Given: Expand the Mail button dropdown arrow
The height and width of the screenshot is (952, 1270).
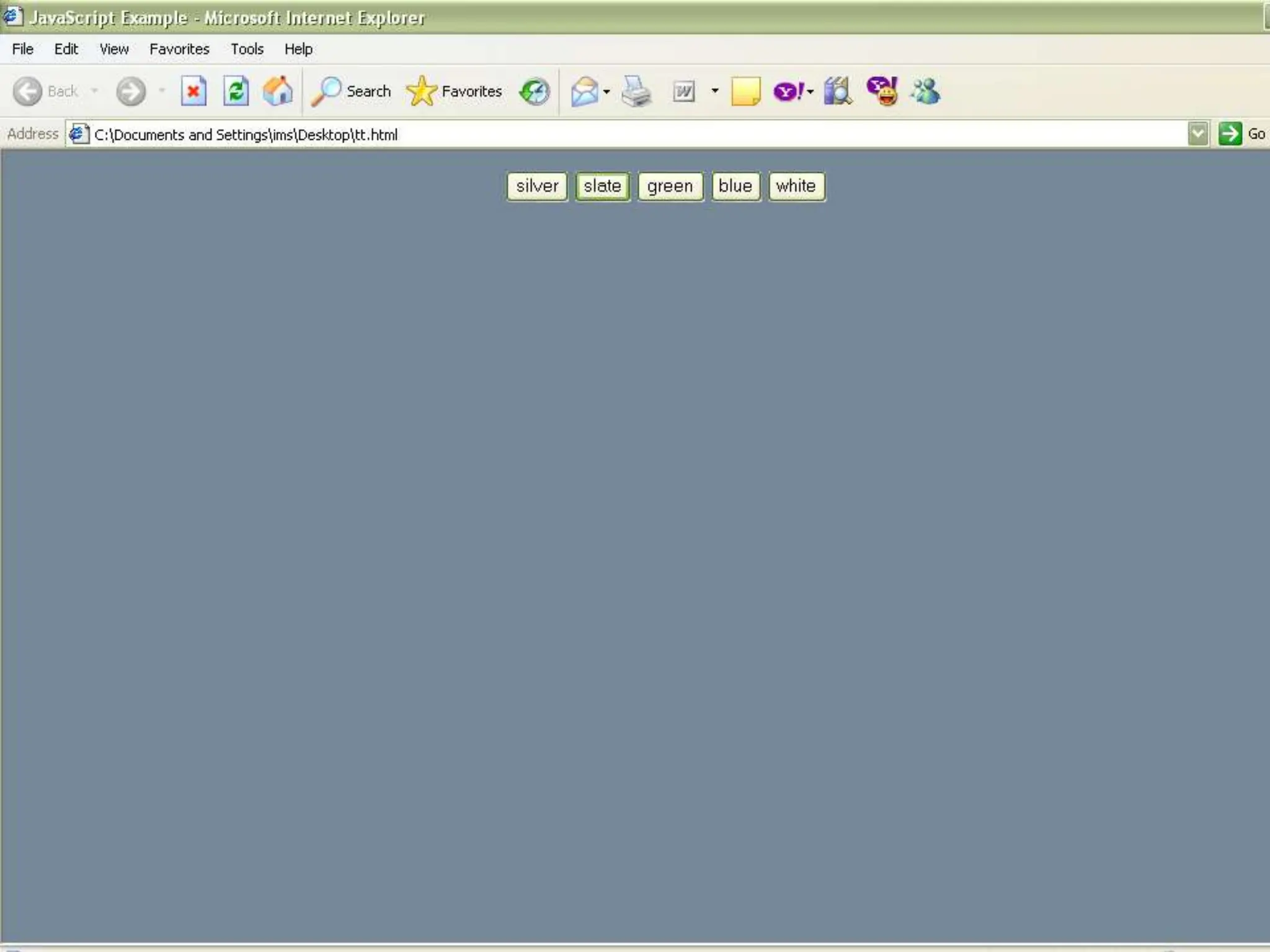Looking at the screenshot, I should coord(606,92).
